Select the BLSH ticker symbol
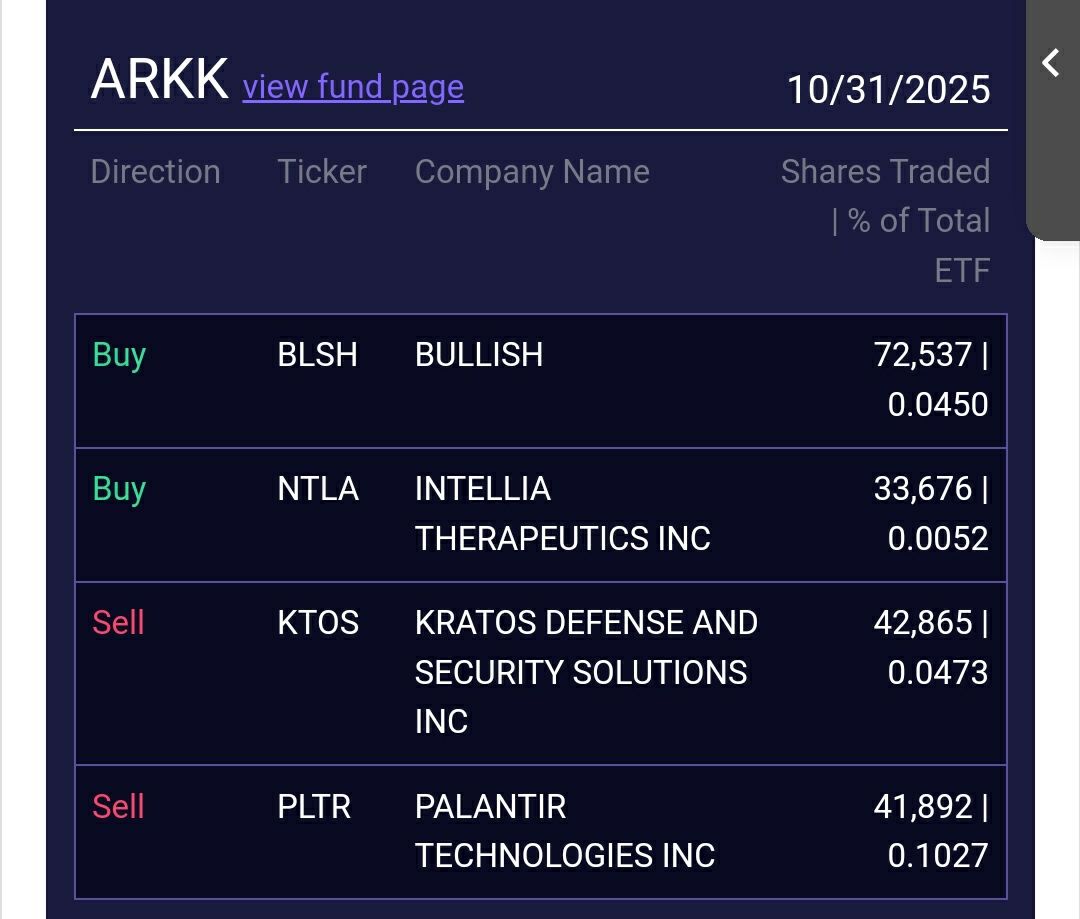The width and height of the screenshot is (1080, 919). pos(317,355)
